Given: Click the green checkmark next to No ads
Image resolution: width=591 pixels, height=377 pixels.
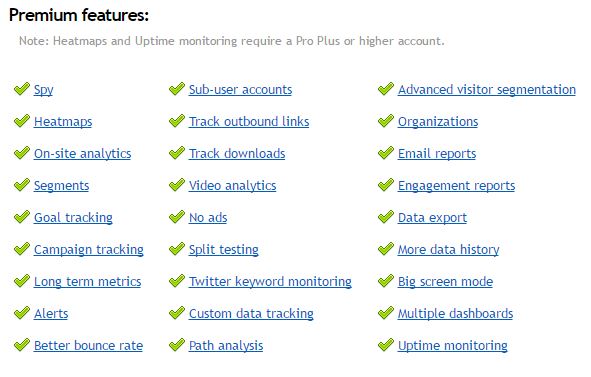Looking at the screenshot, I should pos(177,217).
